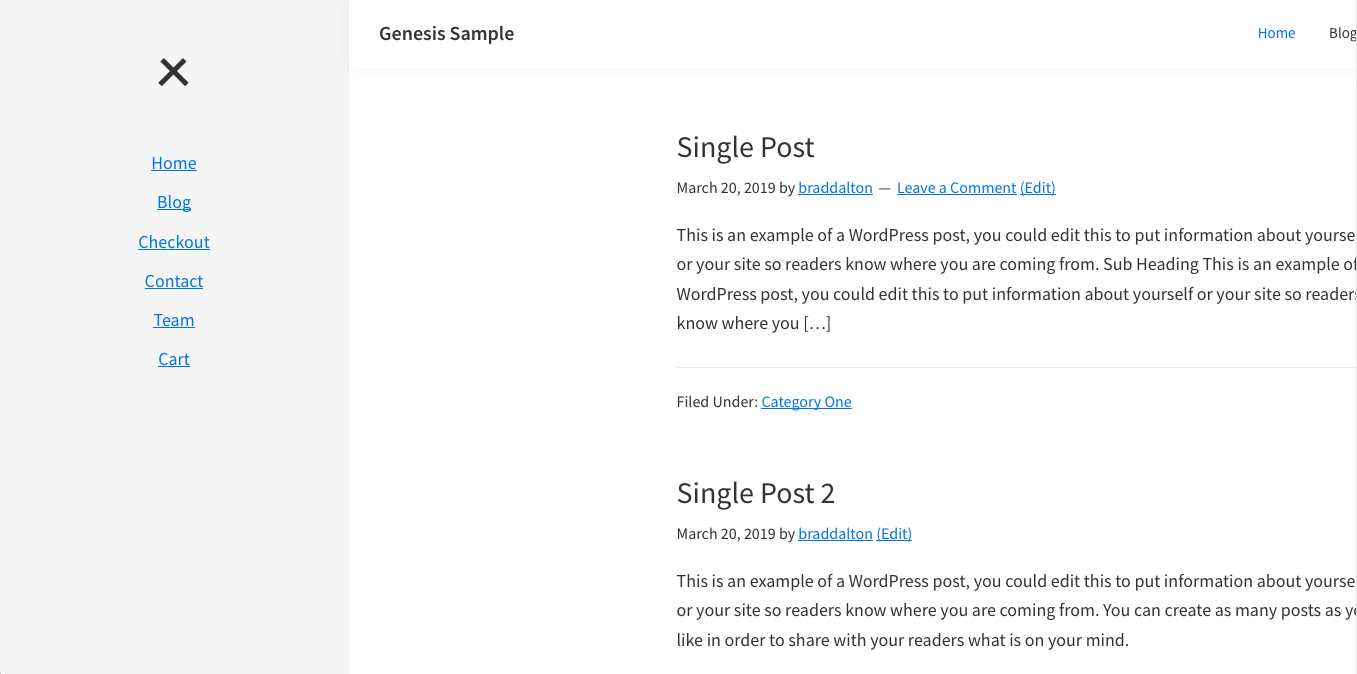Click the braddalton author link under Single Post 2
Viewport: 1357px width, 674px height.
[835, 534]
